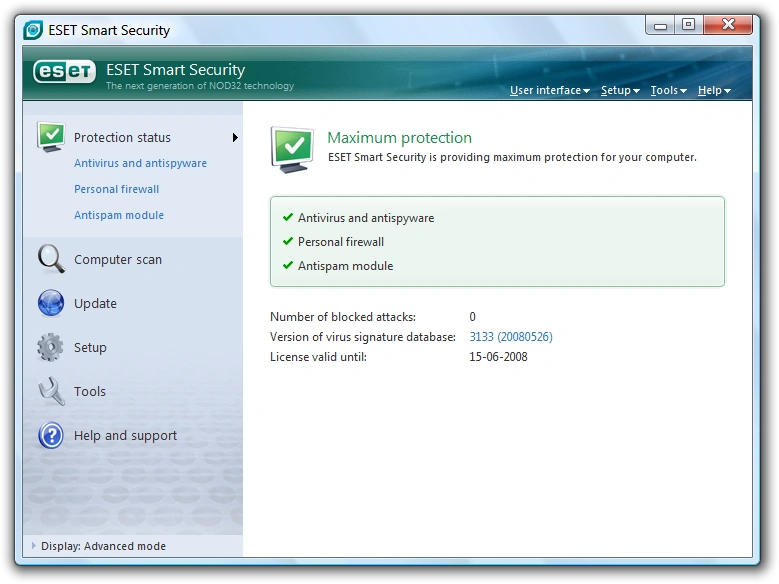Click the ESET logo in header

(x=64, y=72)
